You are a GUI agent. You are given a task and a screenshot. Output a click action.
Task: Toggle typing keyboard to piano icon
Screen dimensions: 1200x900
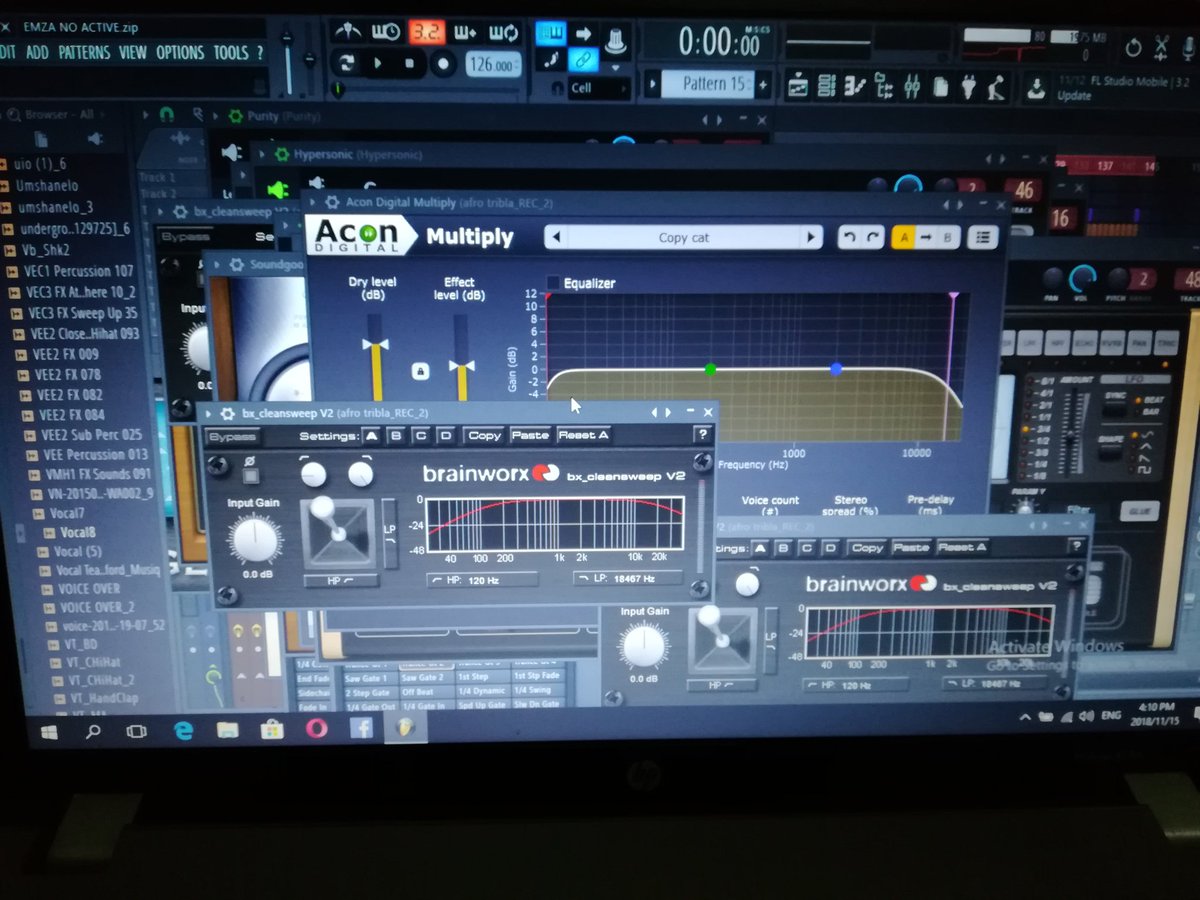tap(550, 33)
